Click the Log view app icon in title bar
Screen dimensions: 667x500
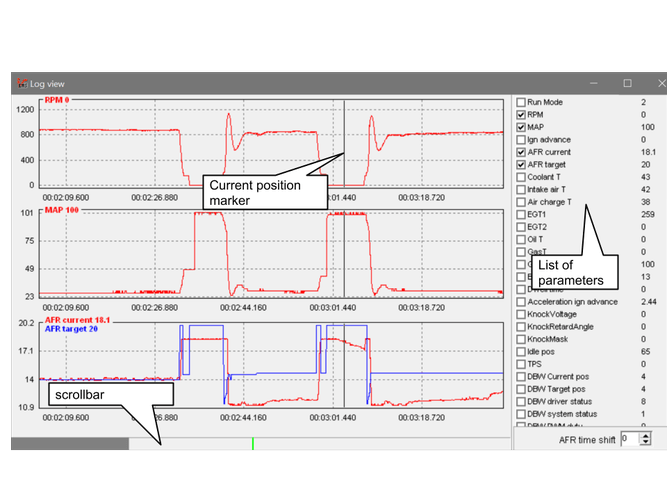point(19,84)
